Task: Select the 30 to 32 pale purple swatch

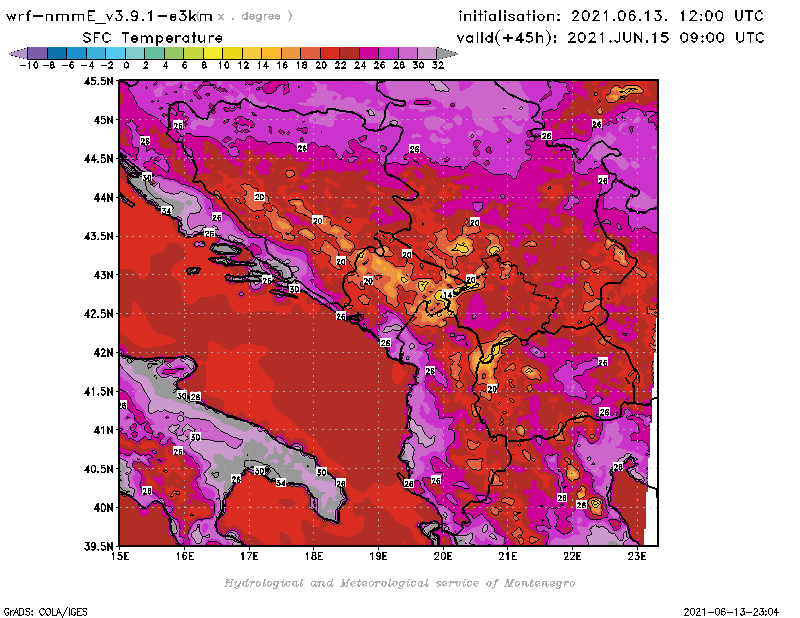Action: 427,53
